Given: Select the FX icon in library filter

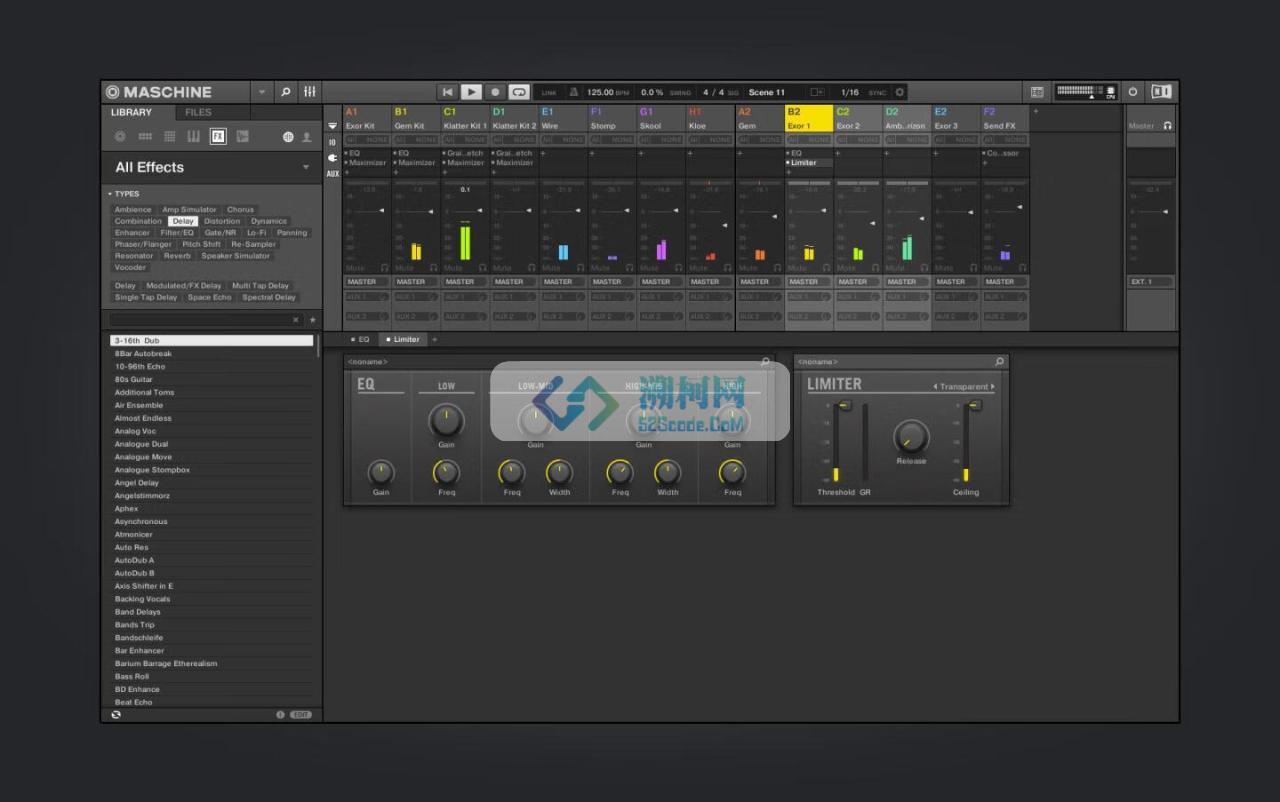Looking at the screenshot, I should point(217,137).
